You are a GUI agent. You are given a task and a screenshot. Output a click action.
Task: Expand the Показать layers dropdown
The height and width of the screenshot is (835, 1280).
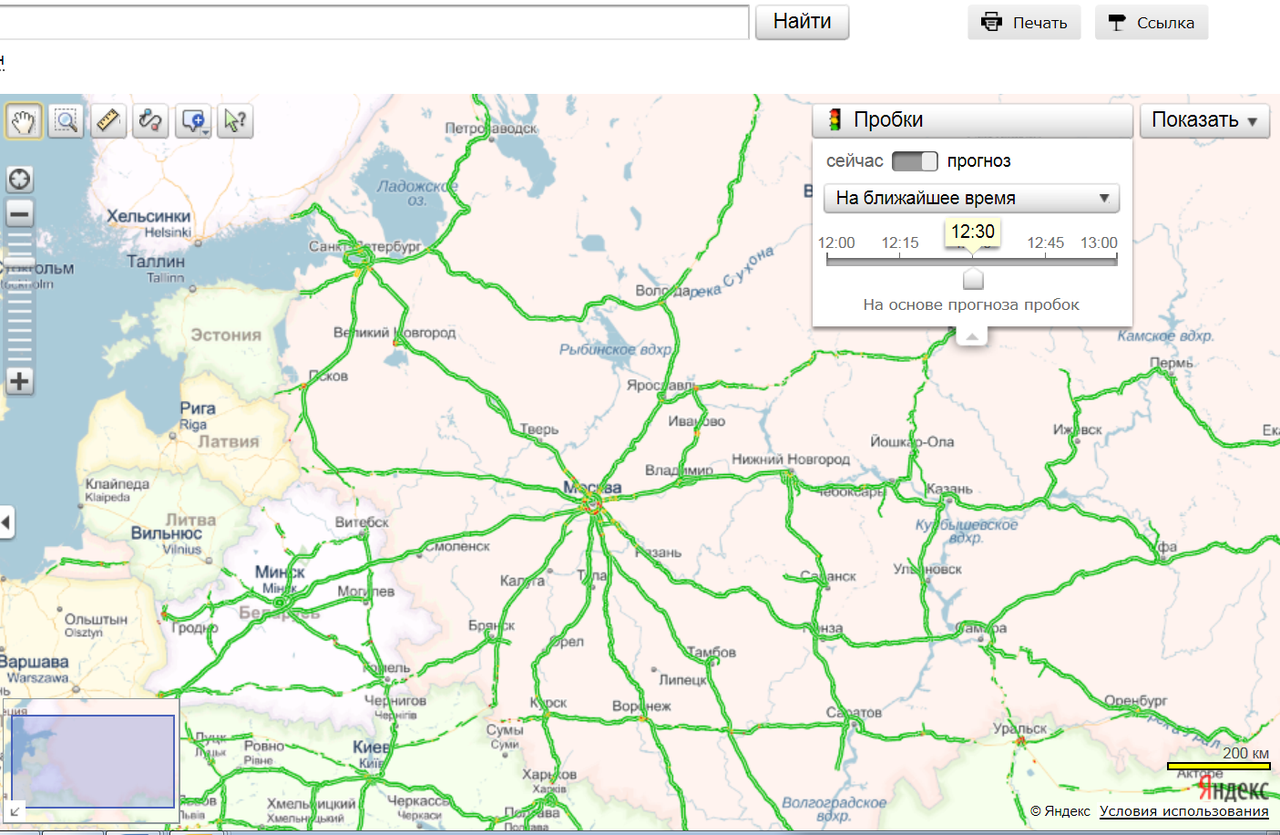click(x=1204, y=121)
